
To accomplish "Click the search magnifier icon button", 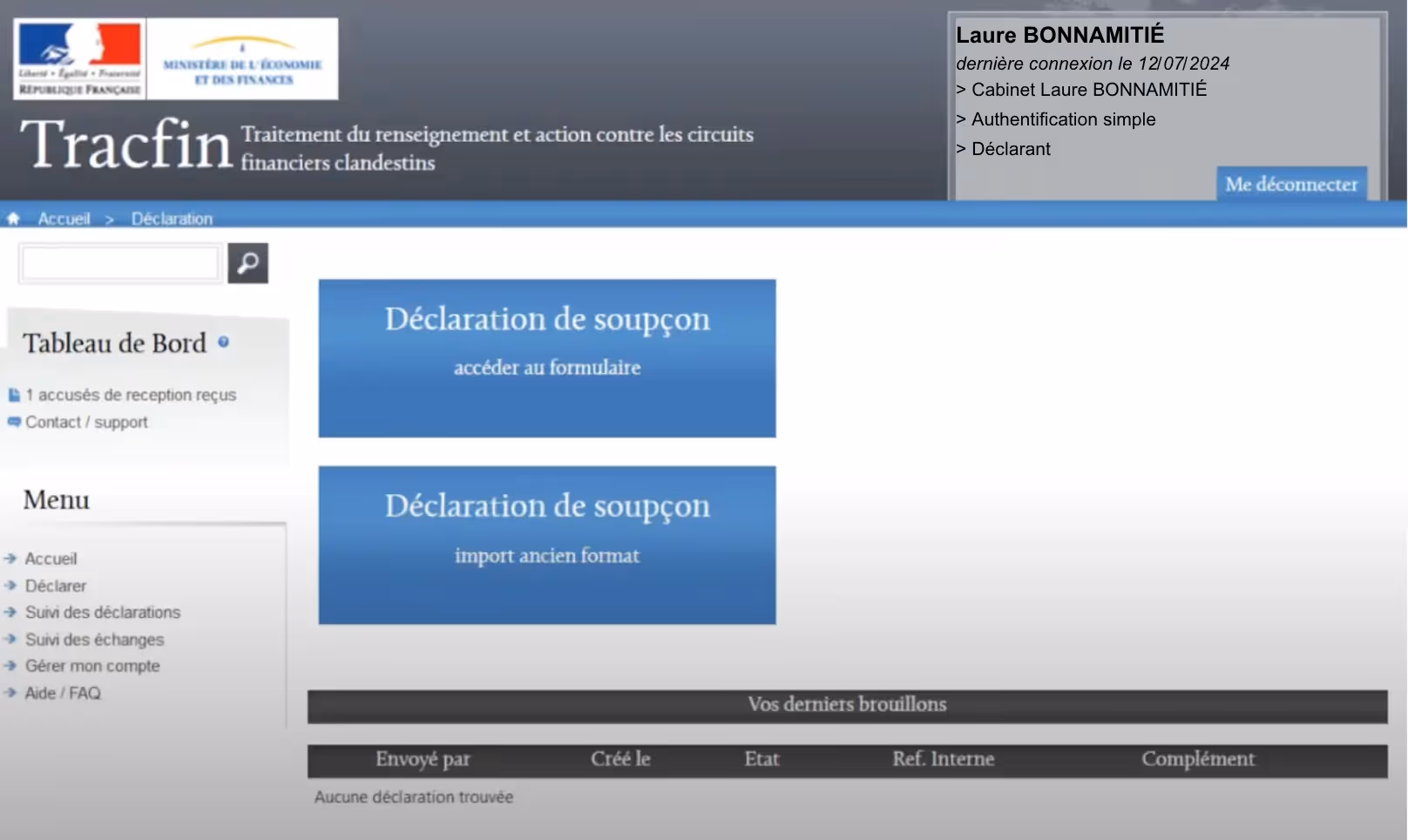I will [x=248, y=263].
